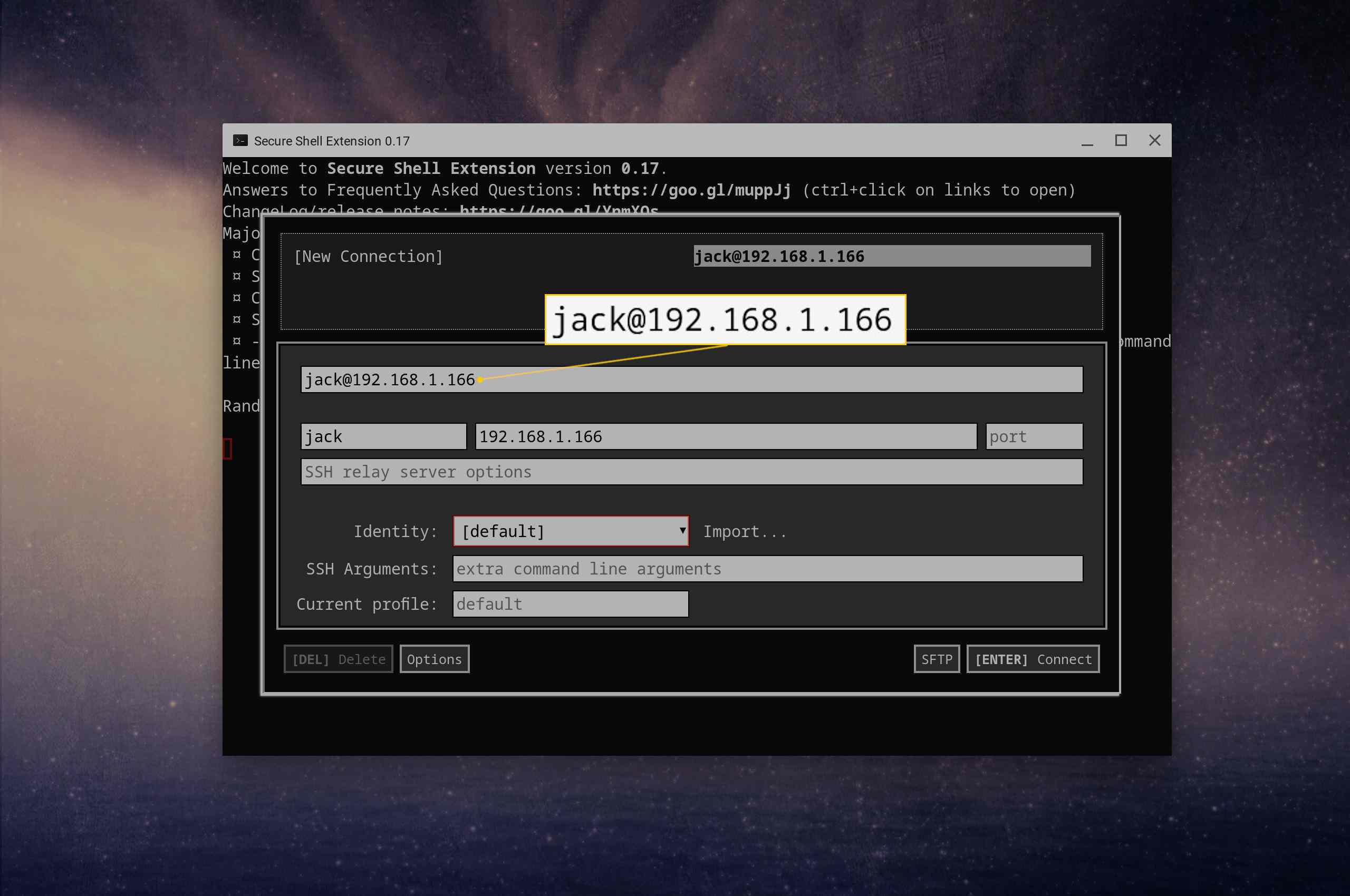Click the Current profile default field
Image resolution: width=1350 pixels, height=896 pixels.
(x=571, y=604)
